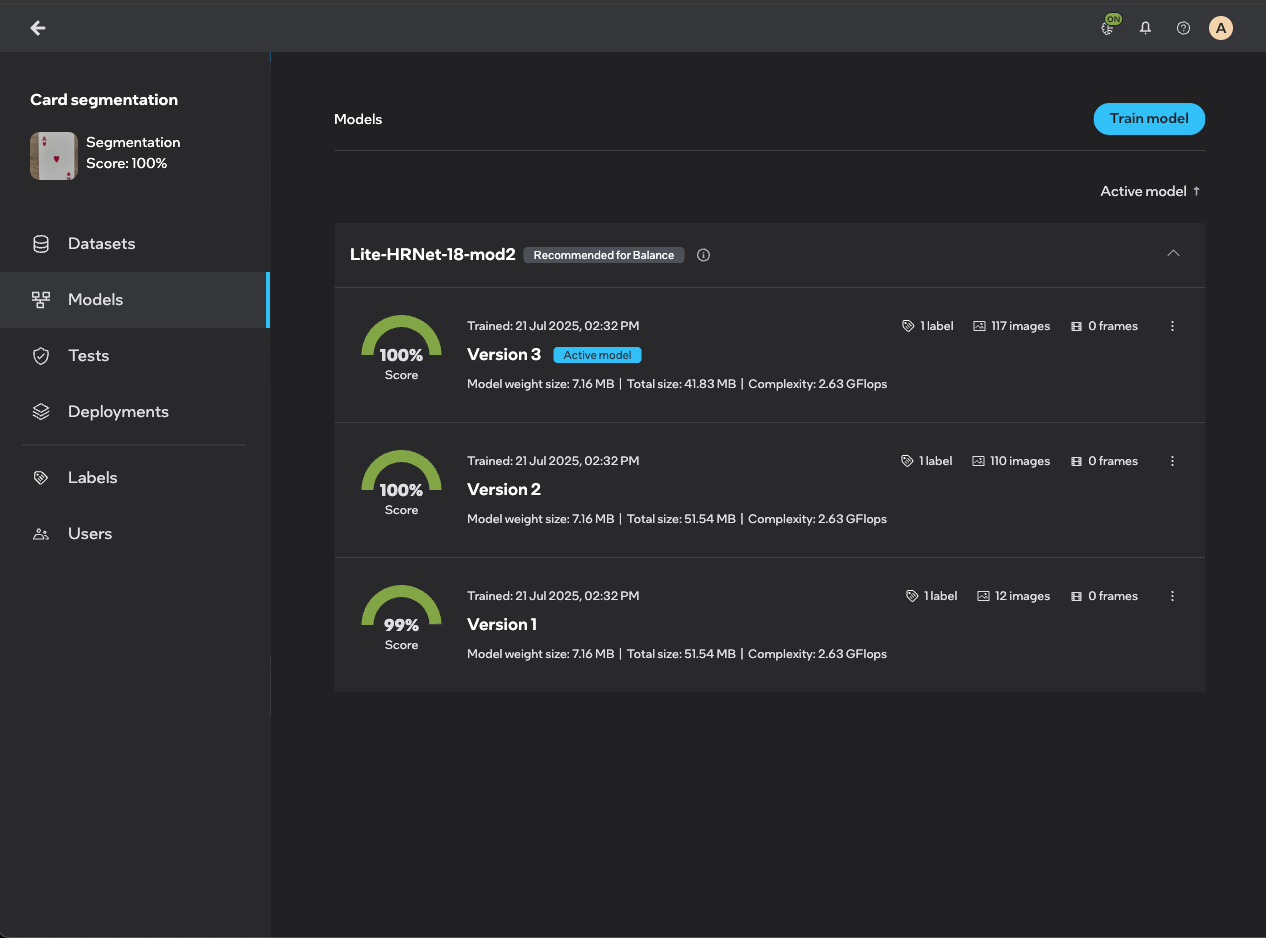
Task: Click the back arrow icon
Action: click(x=38, y=28)
